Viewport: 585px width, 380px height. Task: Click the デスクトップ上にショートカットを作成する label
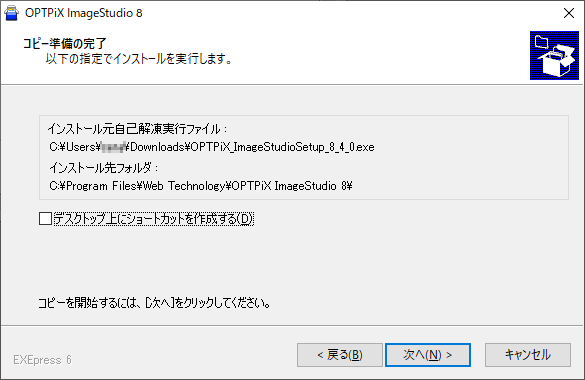pyautogui.click(x=154, y=219)
